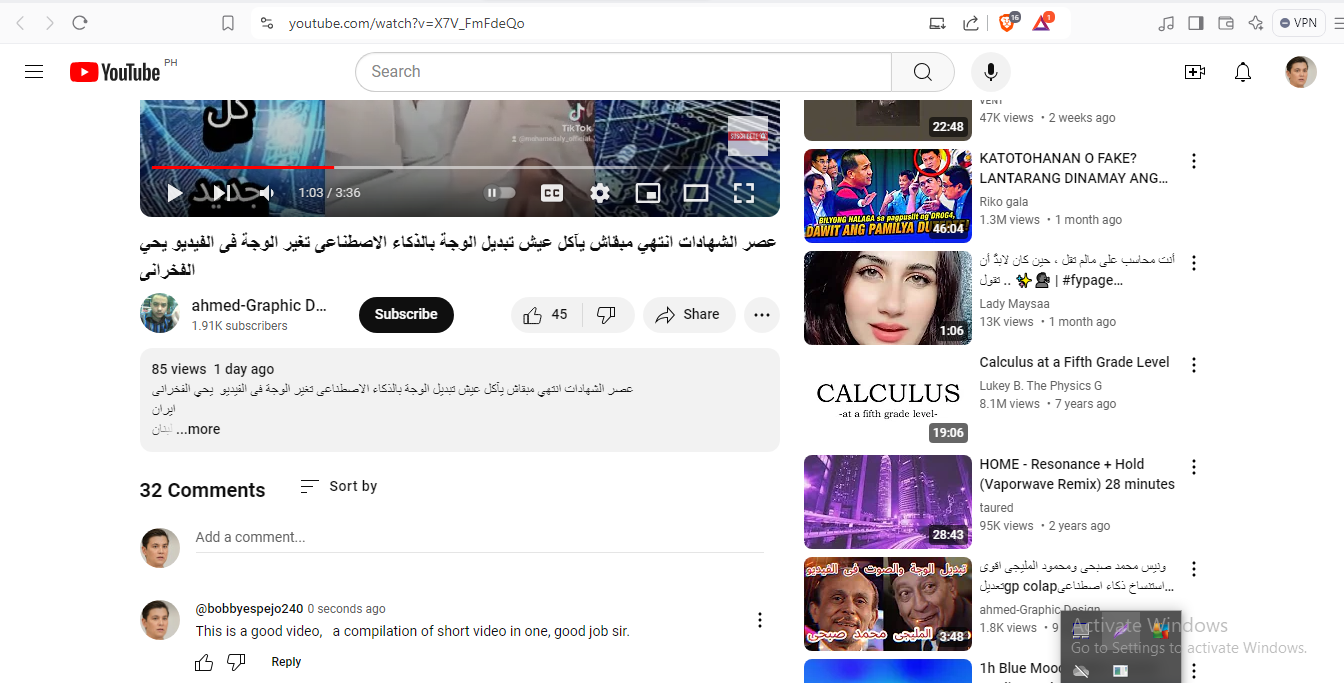The height and width of the screenshot is (683, 1344).
Task: Click the Add a comment field
Action: pos(479,537)
